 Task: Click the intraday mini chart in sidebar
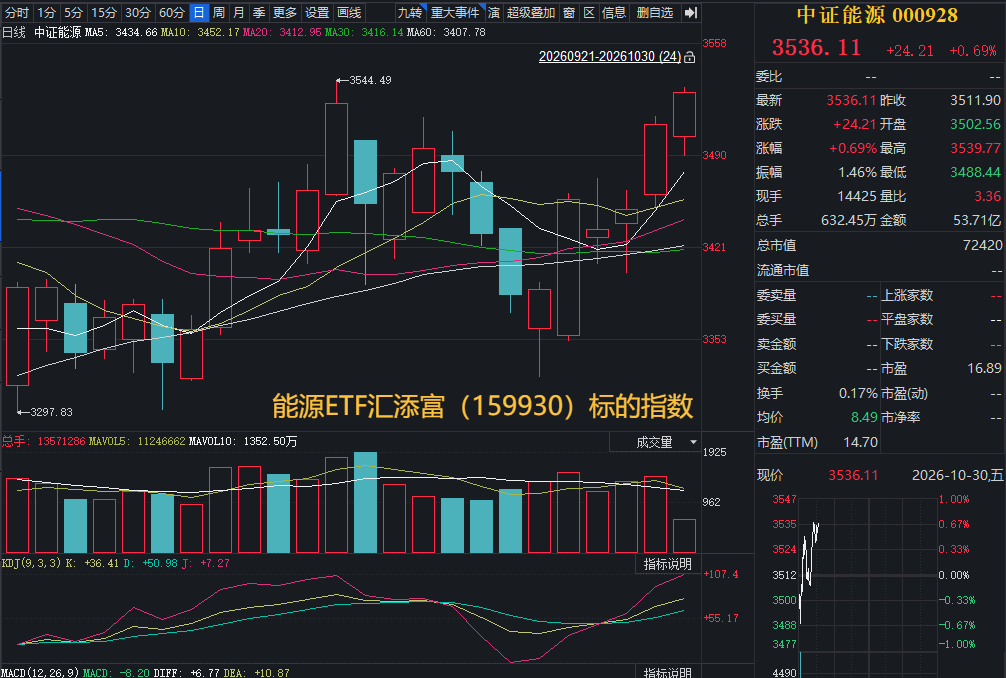(866, 574)
